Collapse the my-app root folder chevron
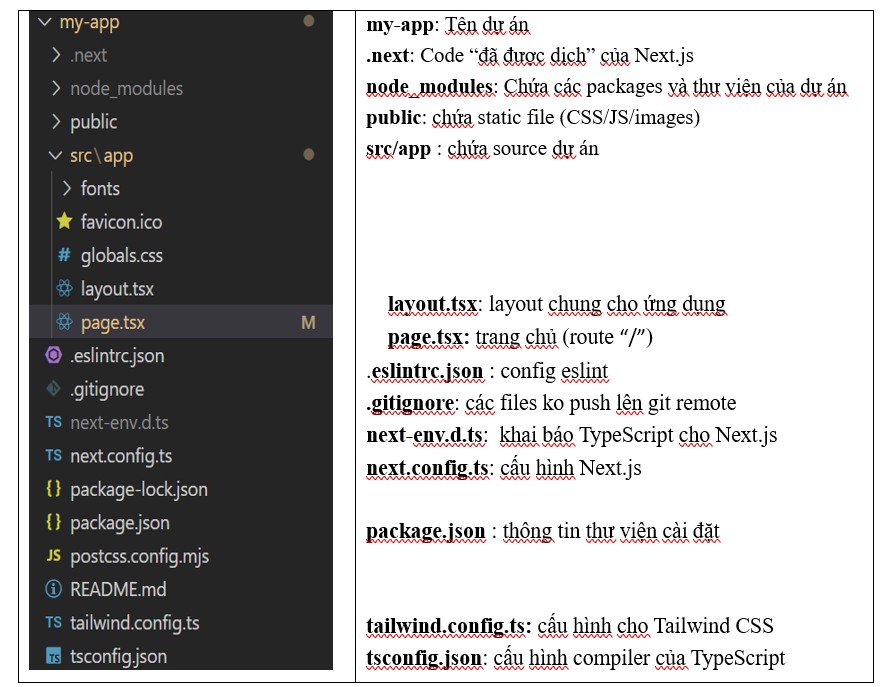Image resolution: width=889 pixels, height=687 pixels. [x=44, y=22]
